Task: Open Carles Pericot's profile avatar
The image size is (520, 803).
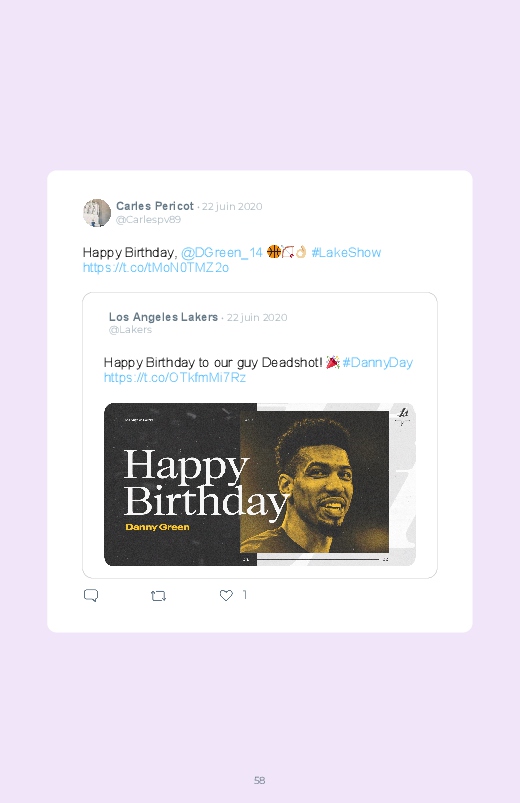Action: click(x=97, y=213)
